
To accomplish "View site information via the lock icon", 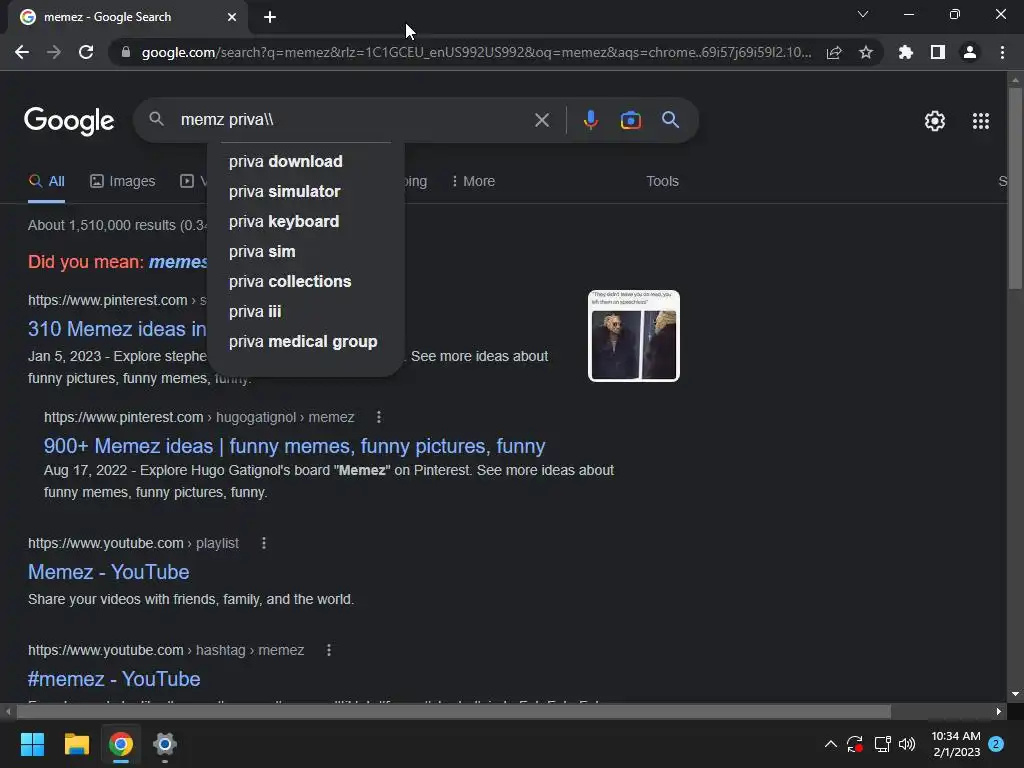I will 126,52.
